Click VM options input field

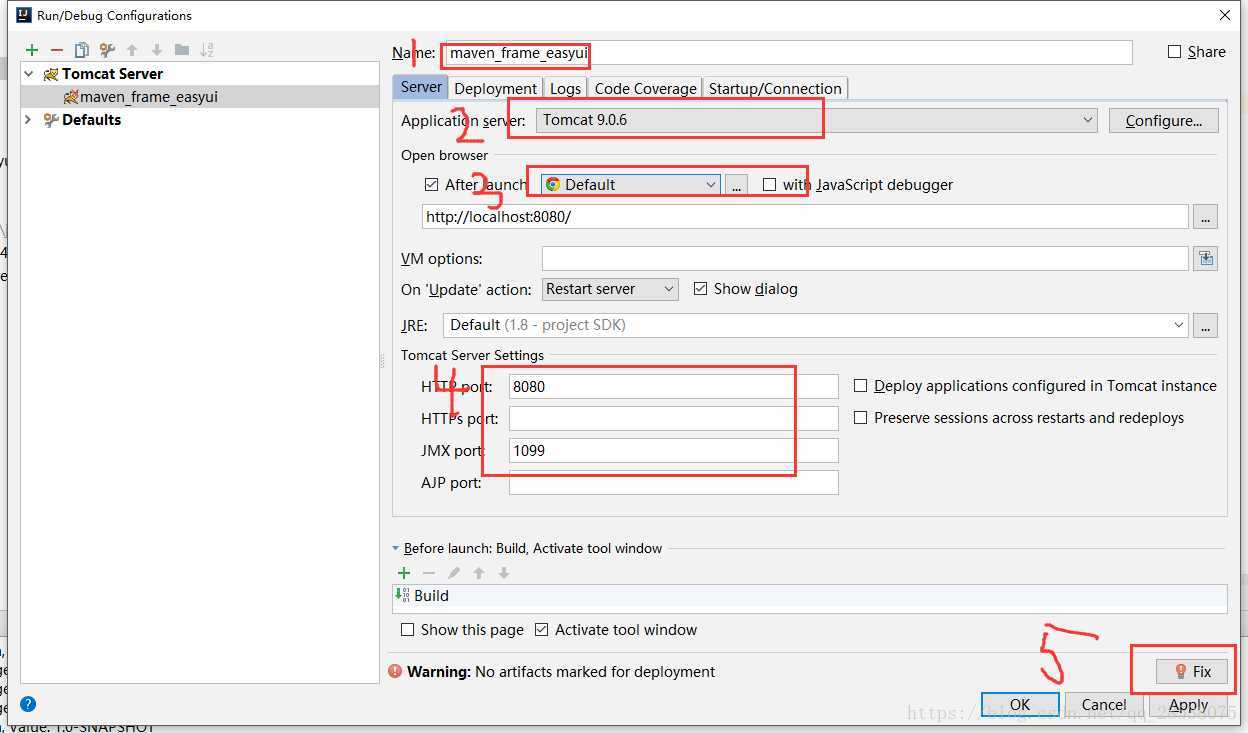click(865, 259)
